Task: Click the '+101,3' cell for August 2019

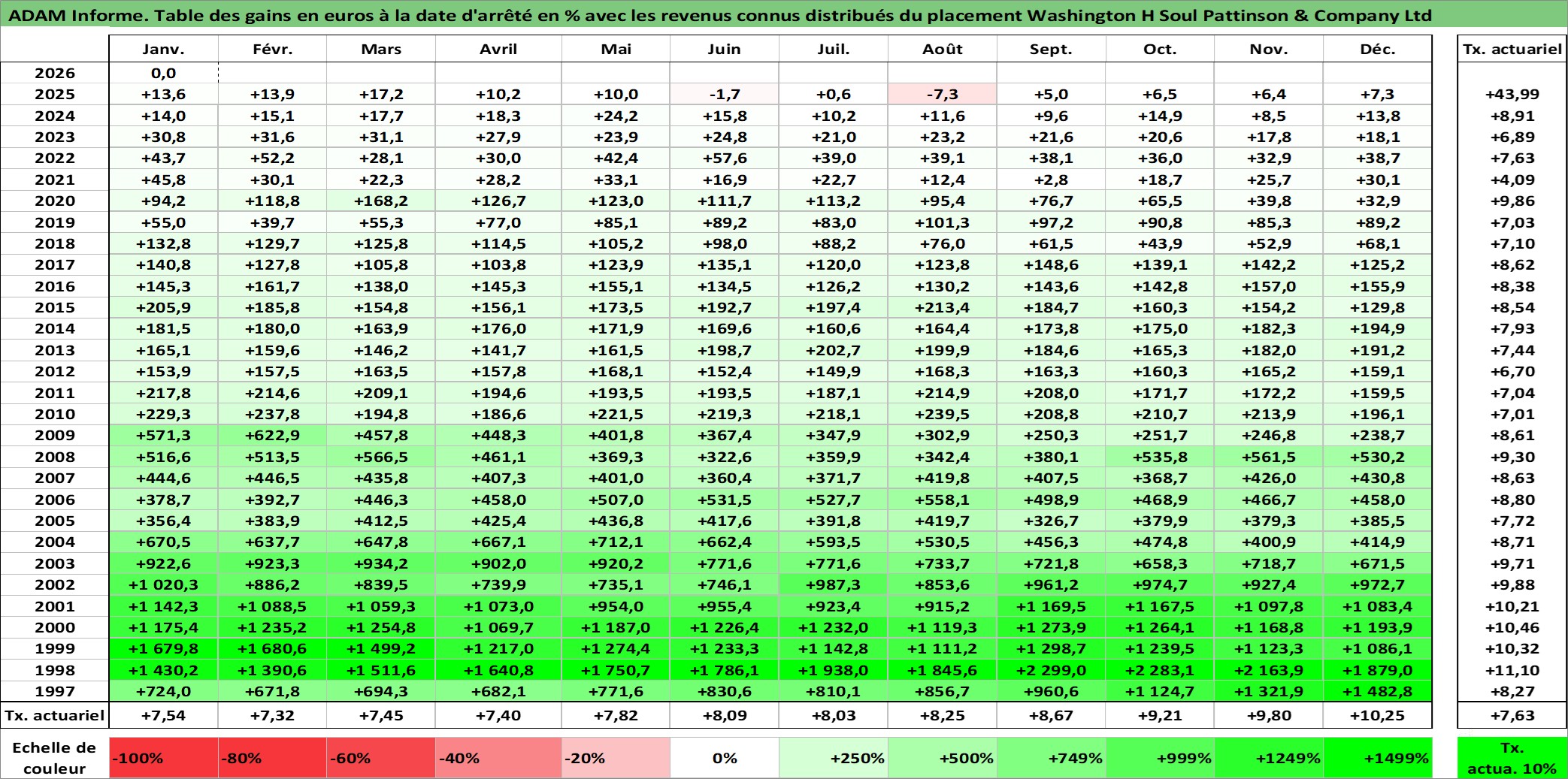Action: click(943, 222)
